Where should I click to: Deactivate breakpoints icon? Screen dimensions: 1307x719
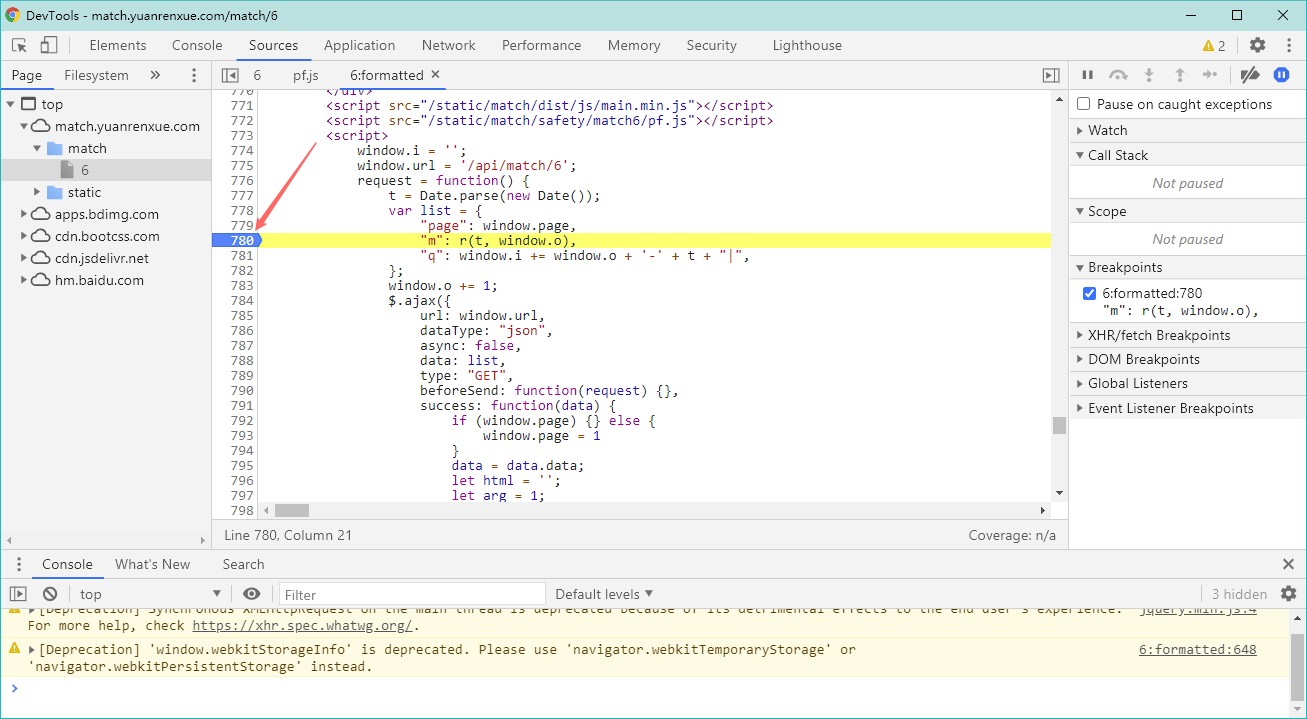pos(1250,75)
